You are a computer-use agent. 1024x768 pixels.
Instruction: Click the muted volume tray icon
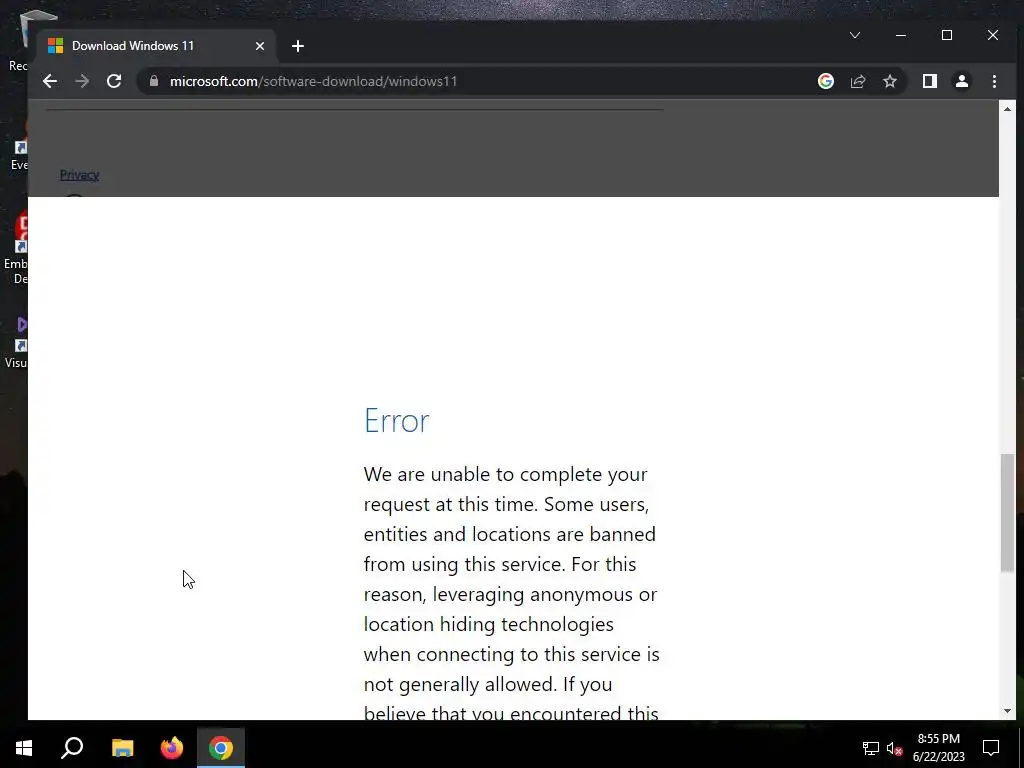pyautogui.click(x=894, y=748)
